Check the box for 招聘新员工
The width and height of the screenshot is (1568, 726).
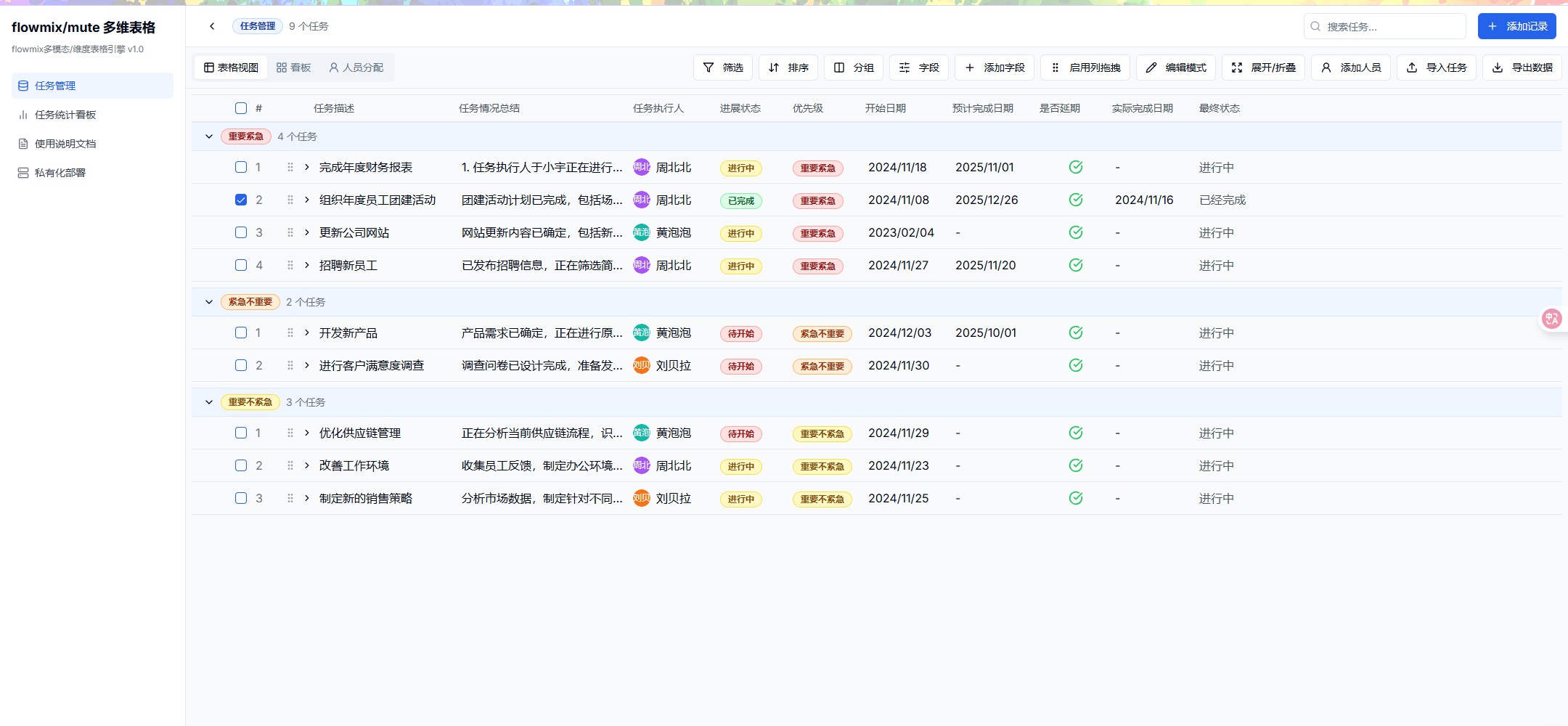(x=241, y=265)
